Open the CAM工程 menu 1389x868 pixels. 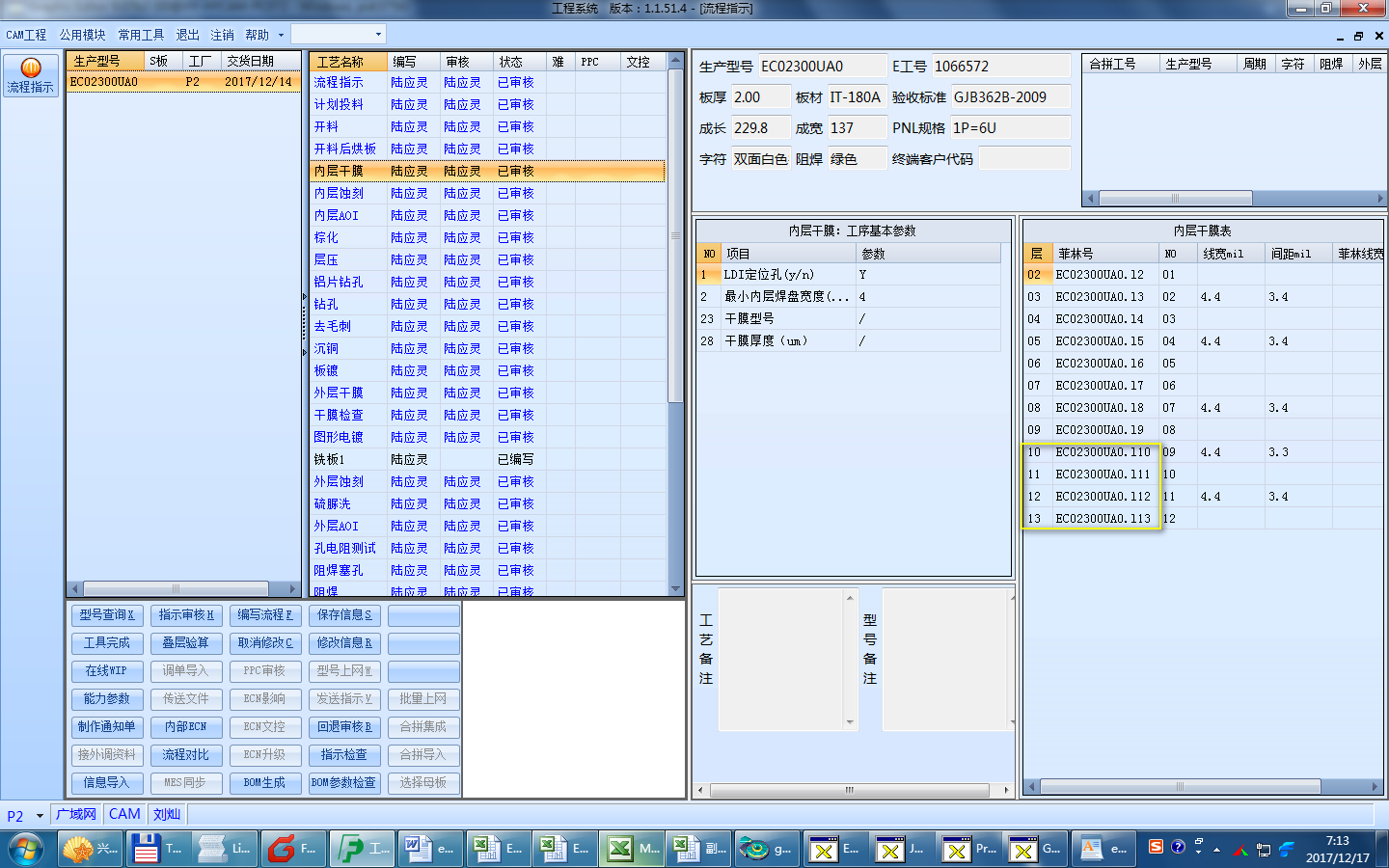[x=26, y=35]
